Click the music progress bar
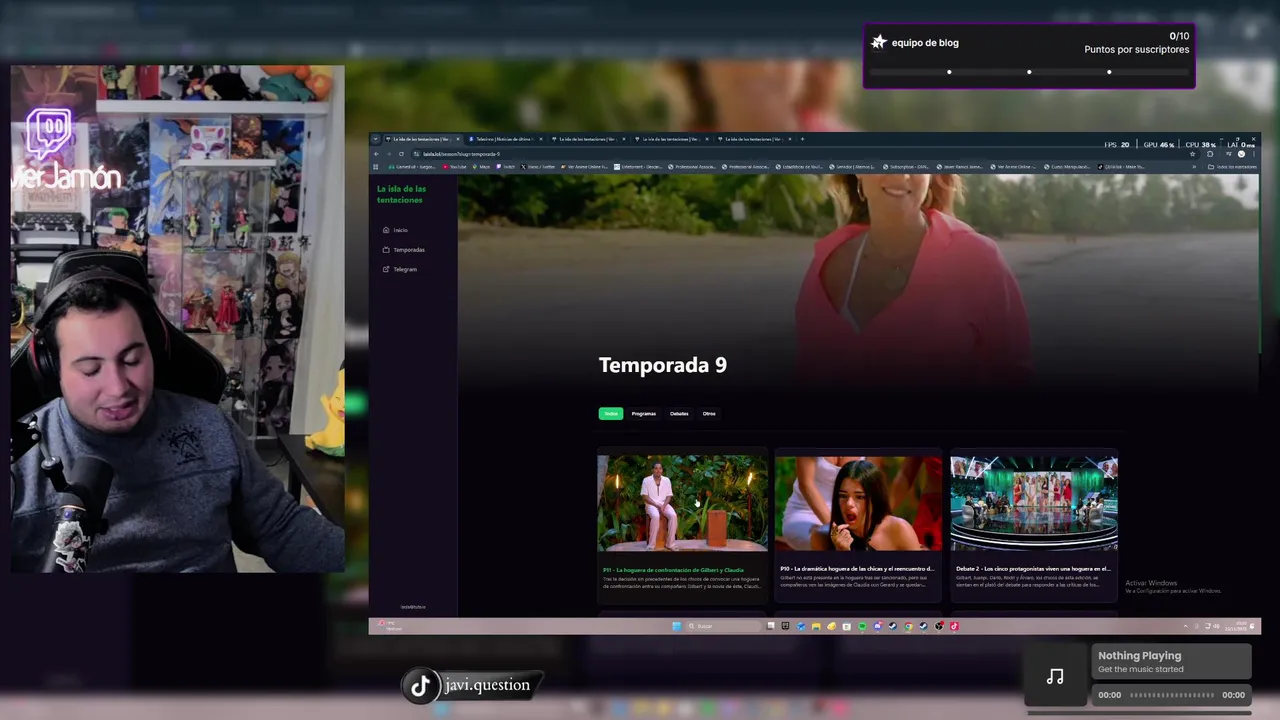1280x720 pixels. click(1171, 695)
